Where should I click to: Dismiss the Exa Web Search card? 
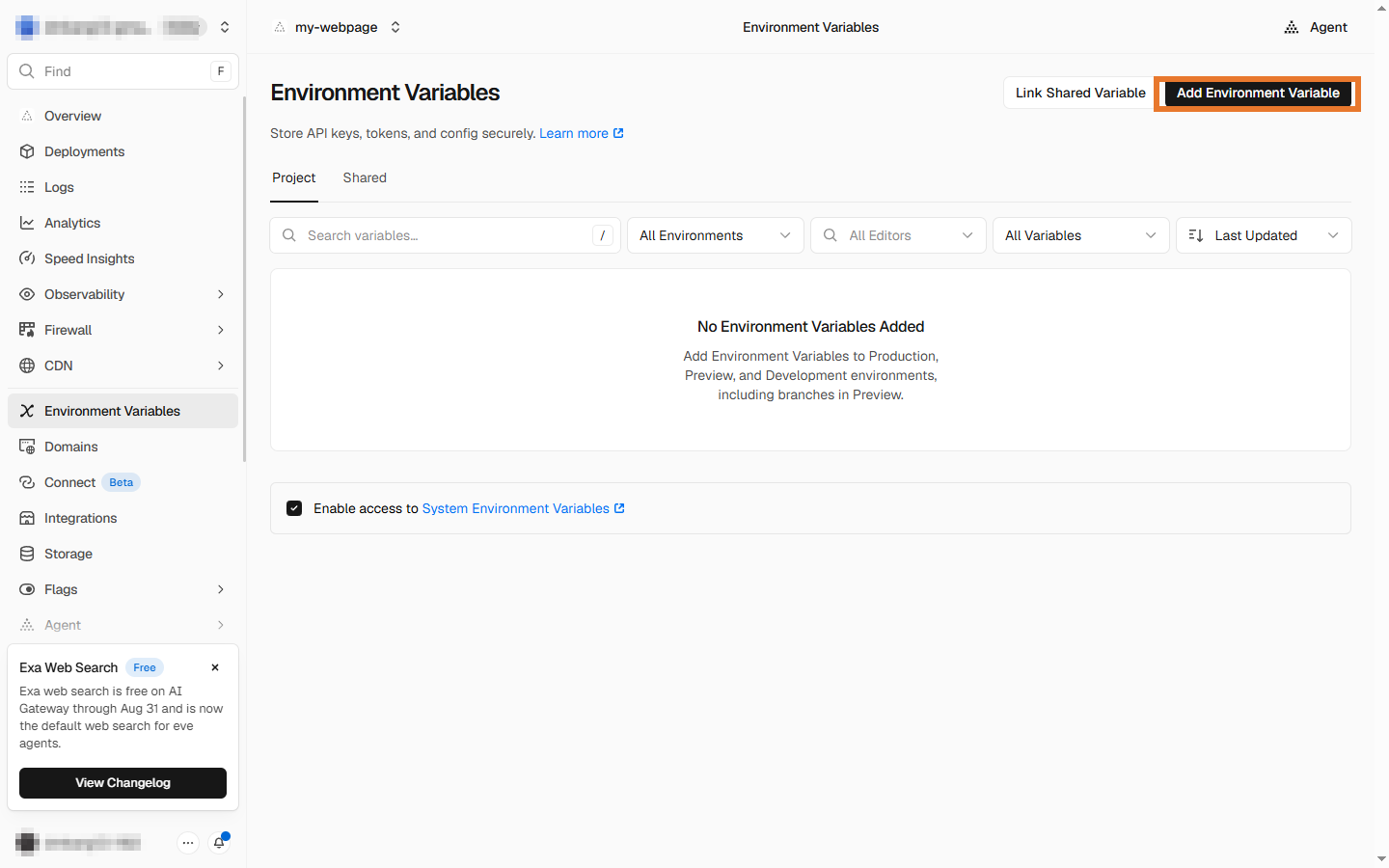[215, 667]
